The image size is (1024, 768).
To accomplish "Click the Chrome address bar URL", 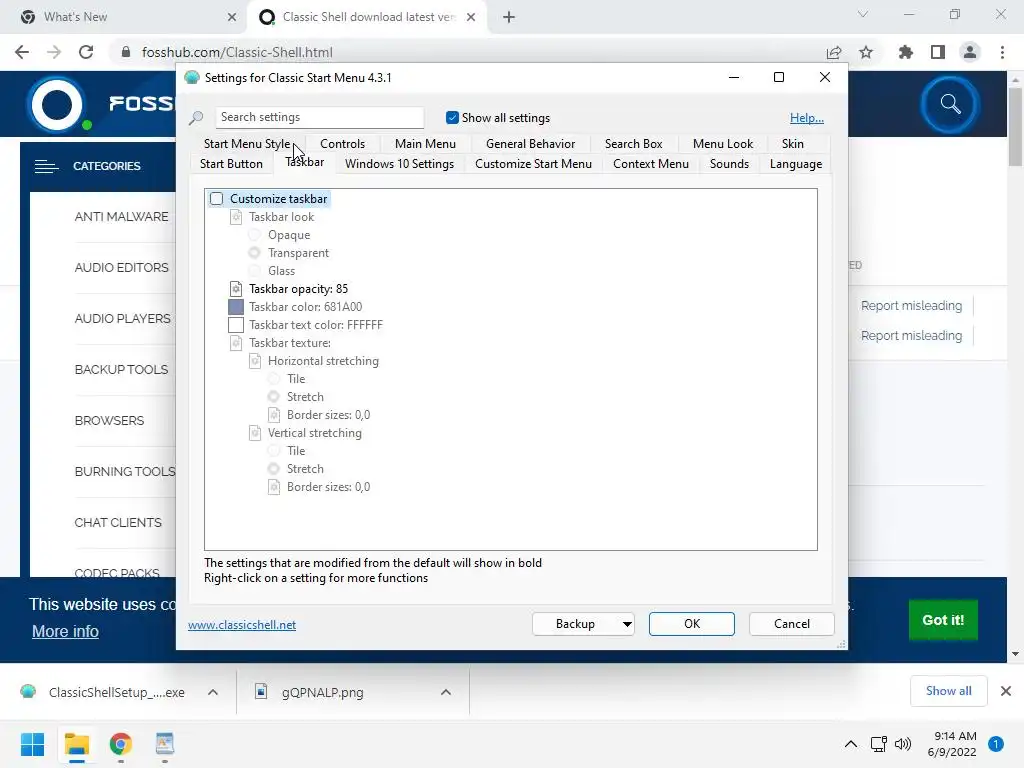I will [237, 52].
